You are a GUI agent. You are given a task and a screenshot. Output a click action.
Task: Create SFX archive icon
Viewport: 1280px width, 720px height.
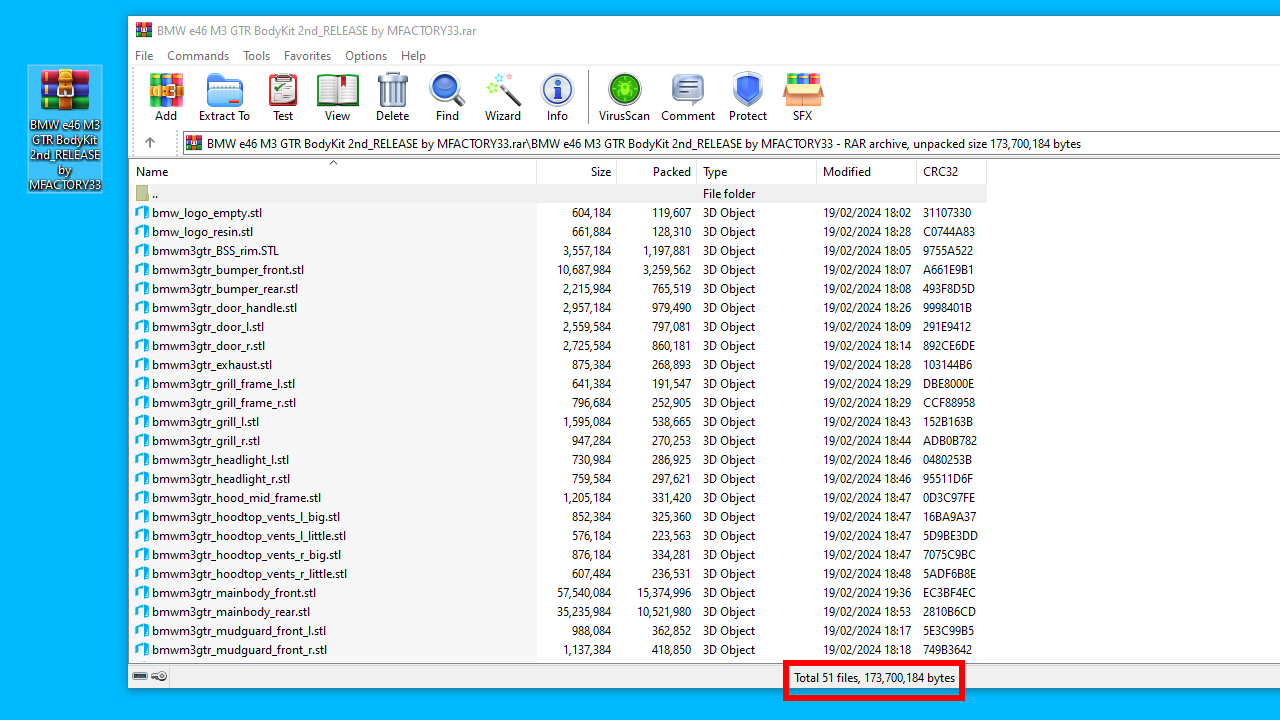[803, 97]
